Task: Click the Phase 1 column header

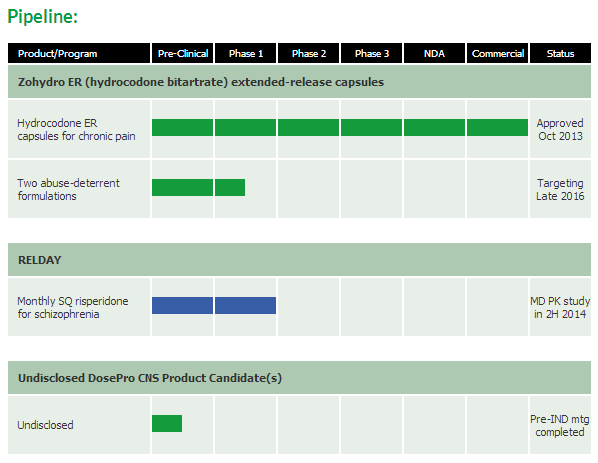Action: [x=246, y=53]
